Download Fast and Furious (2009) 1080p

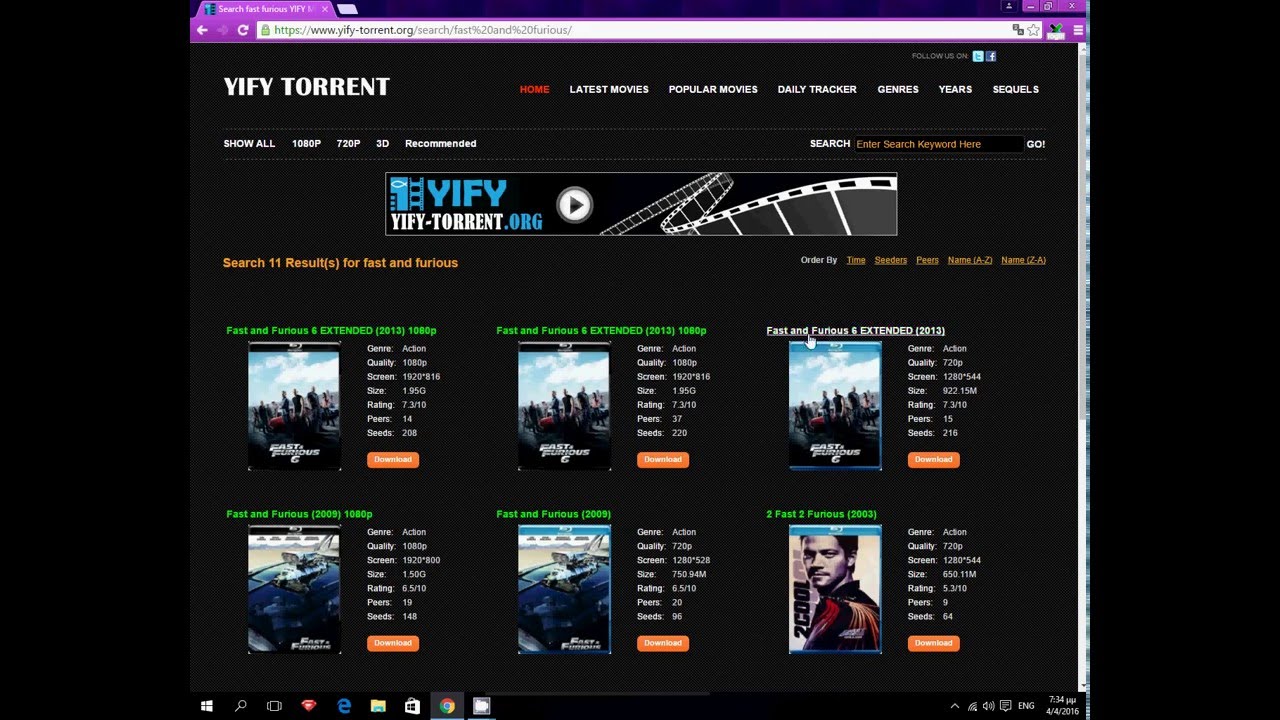pos(393,643)
